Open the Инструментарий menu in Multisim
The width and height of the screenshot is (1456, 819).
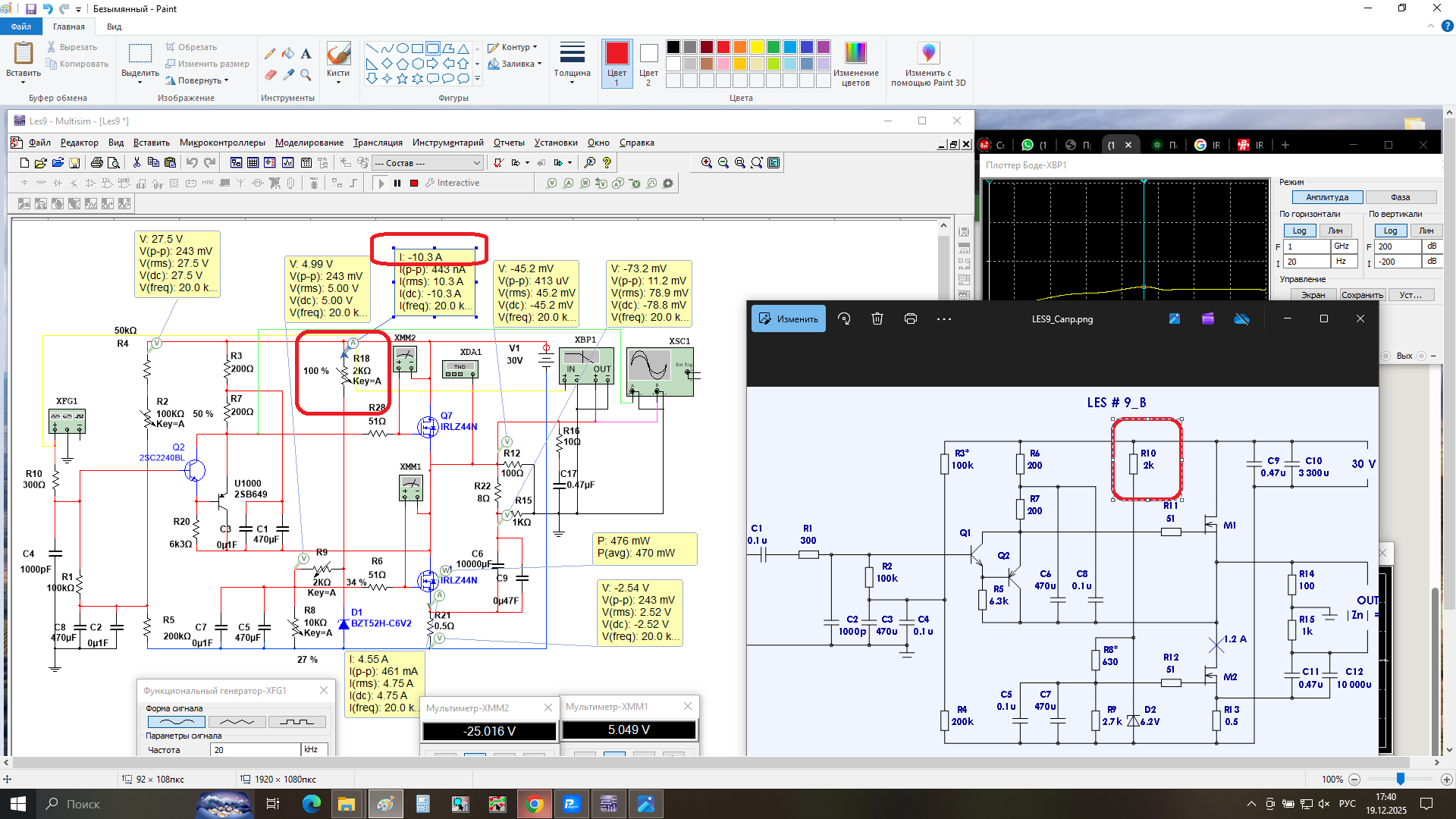coord(448,143)
